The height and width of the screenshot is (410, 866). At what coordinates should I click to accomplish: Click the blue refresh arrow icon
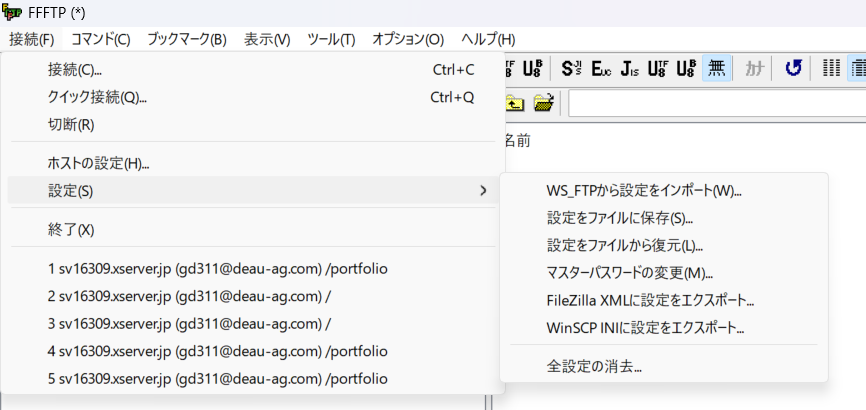point(793,69)
